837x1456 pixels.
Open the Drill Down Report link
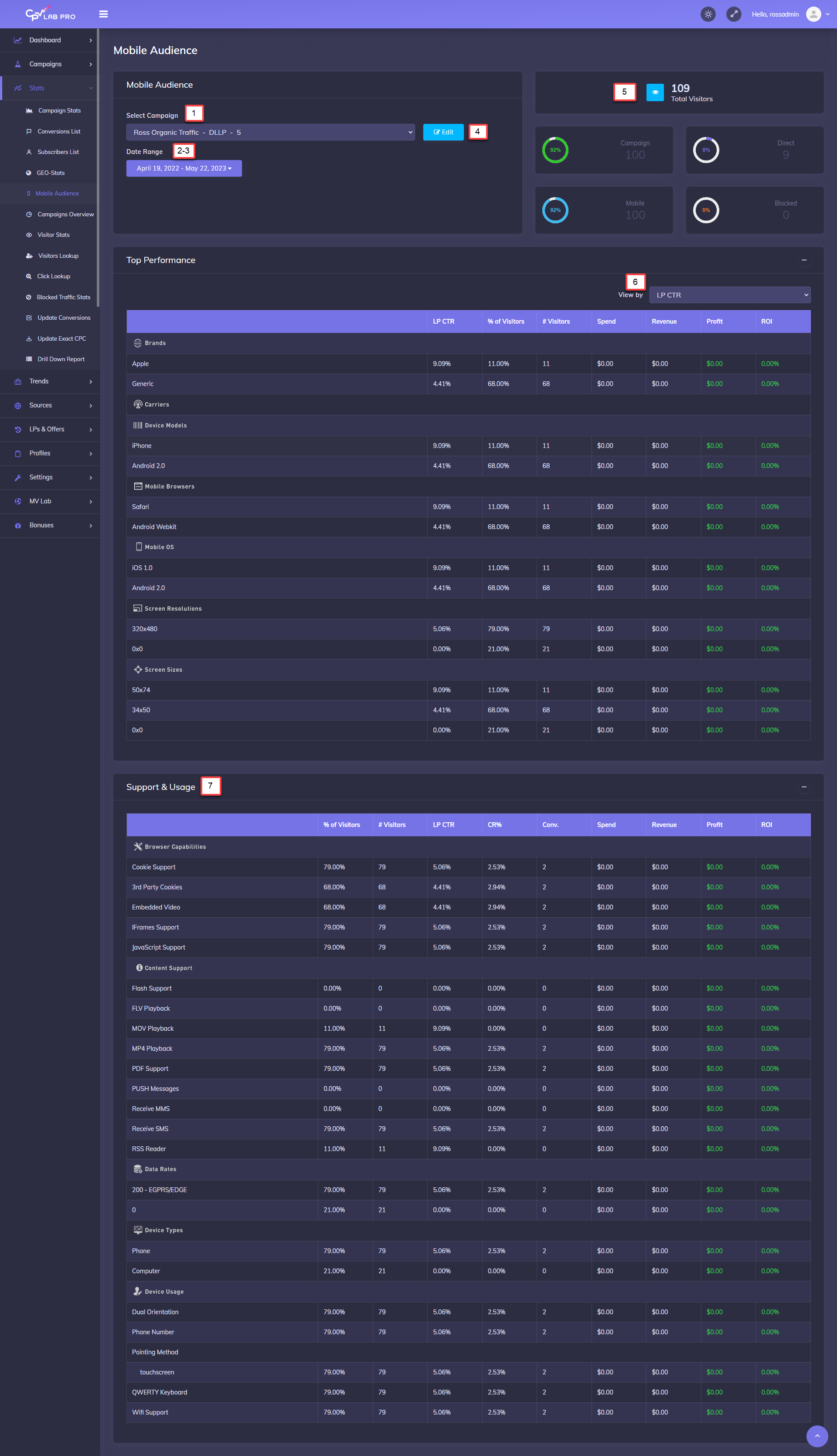coord(60,359)
